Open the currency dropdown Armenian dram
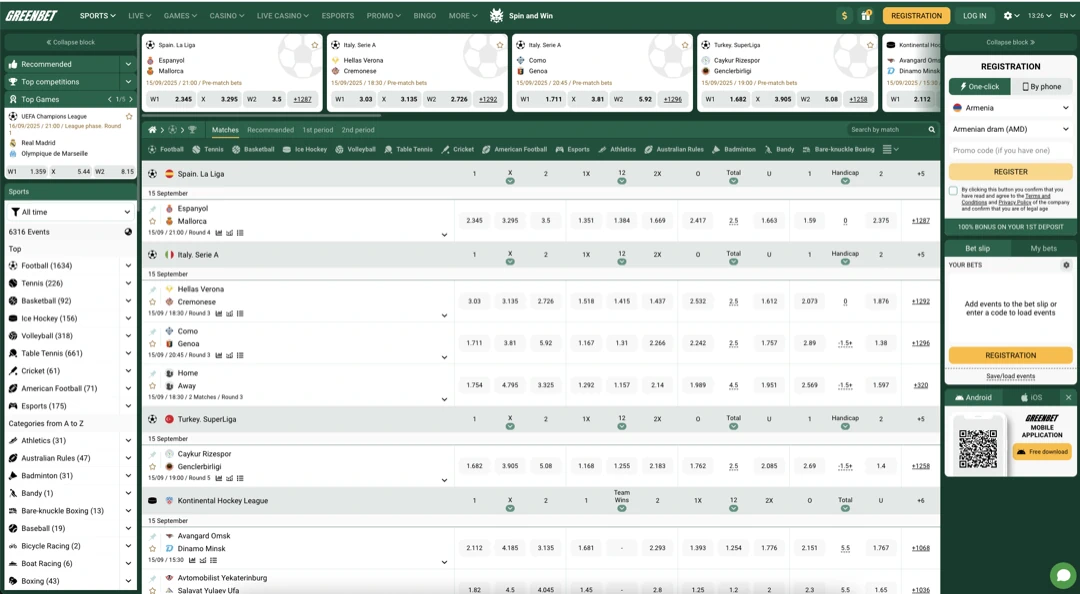 [x=1010, y=129]
